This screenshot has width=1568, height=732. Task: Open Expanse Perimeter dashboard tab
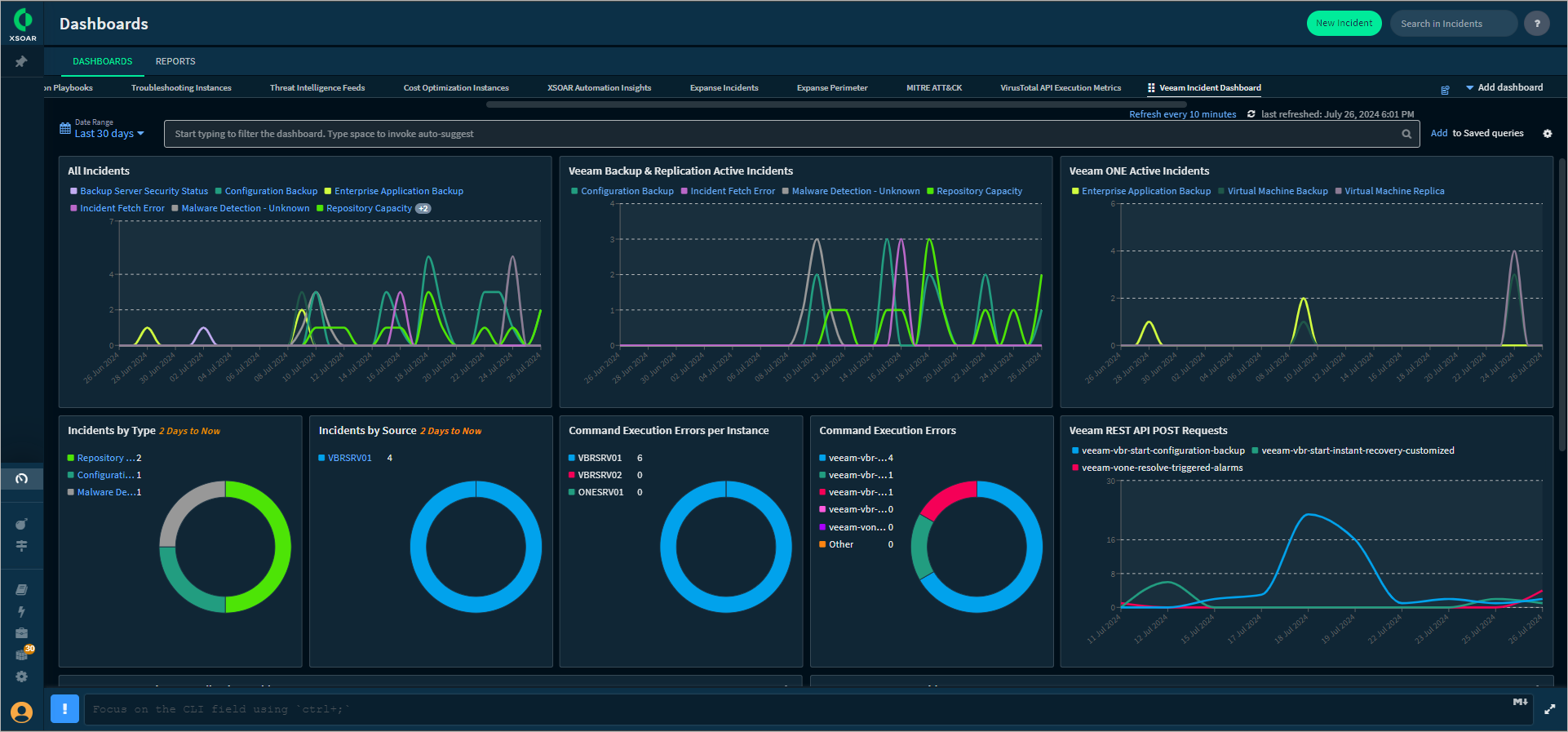click(x=831, y=88)
